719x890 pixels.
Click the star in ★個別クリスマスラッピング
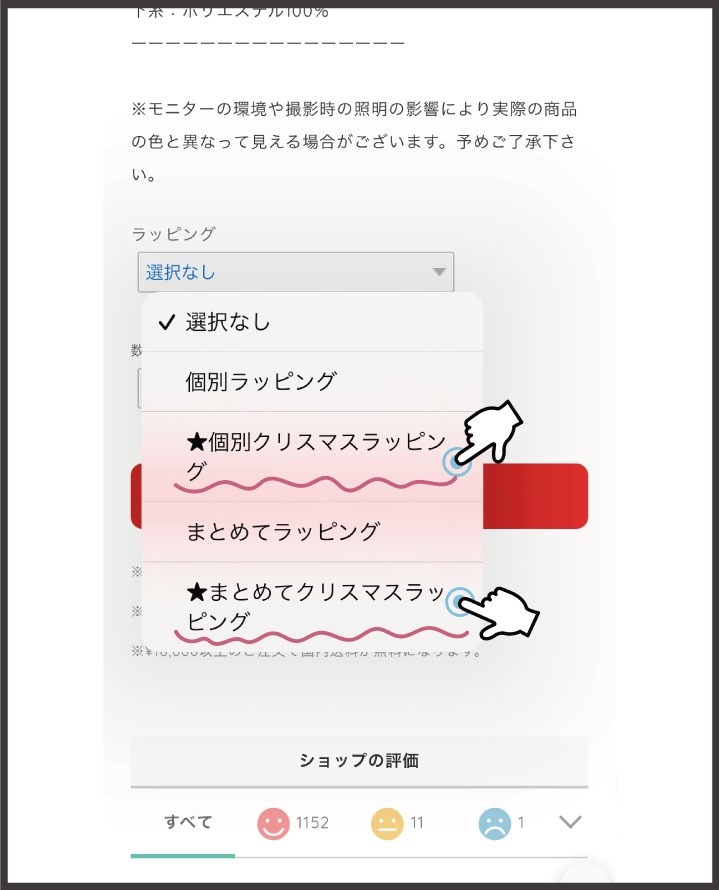pos(196,442)
